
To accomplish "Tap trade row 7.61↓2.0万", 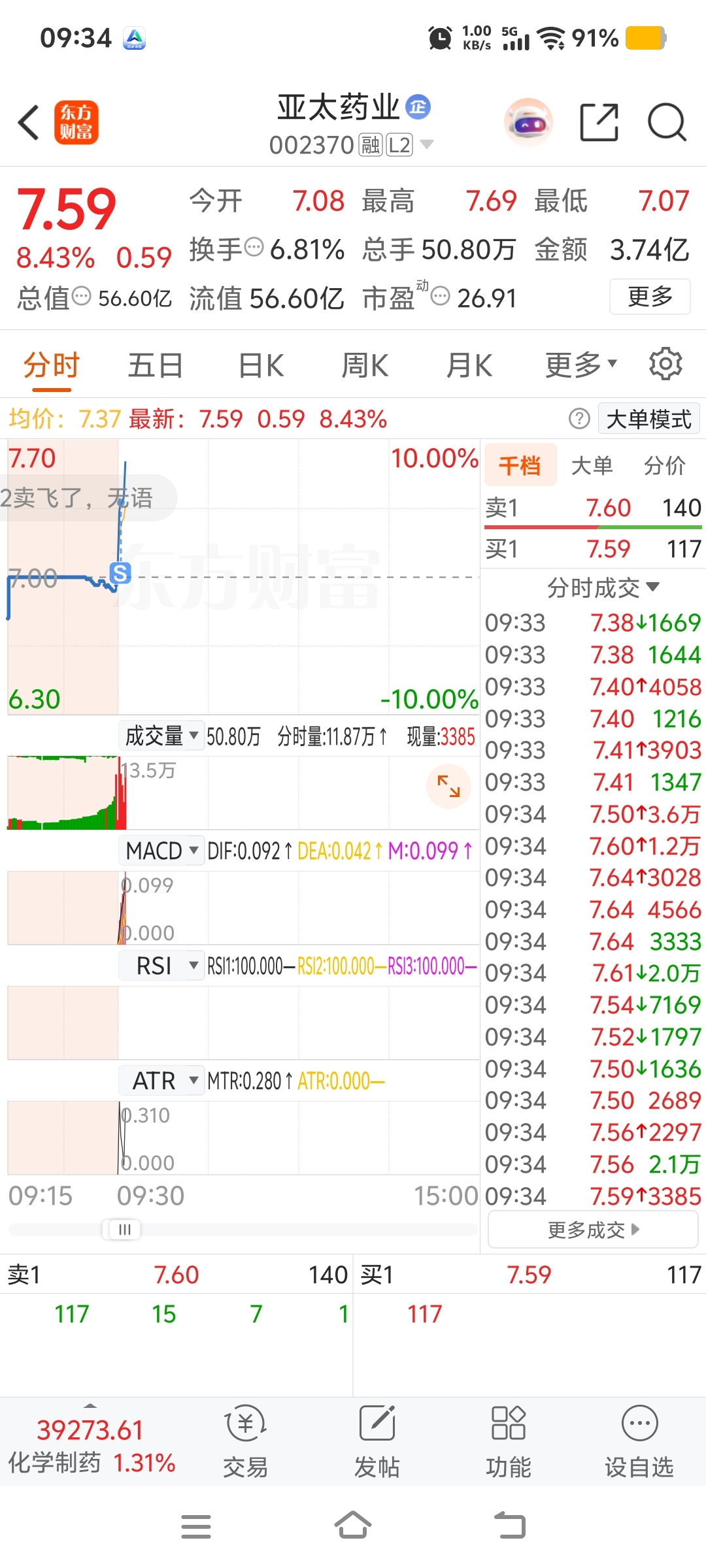I will point(593,973).
